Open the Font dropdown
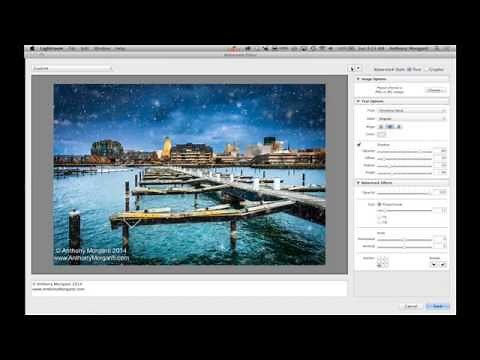This screenshot has width=480, height=360. [412, 111]
